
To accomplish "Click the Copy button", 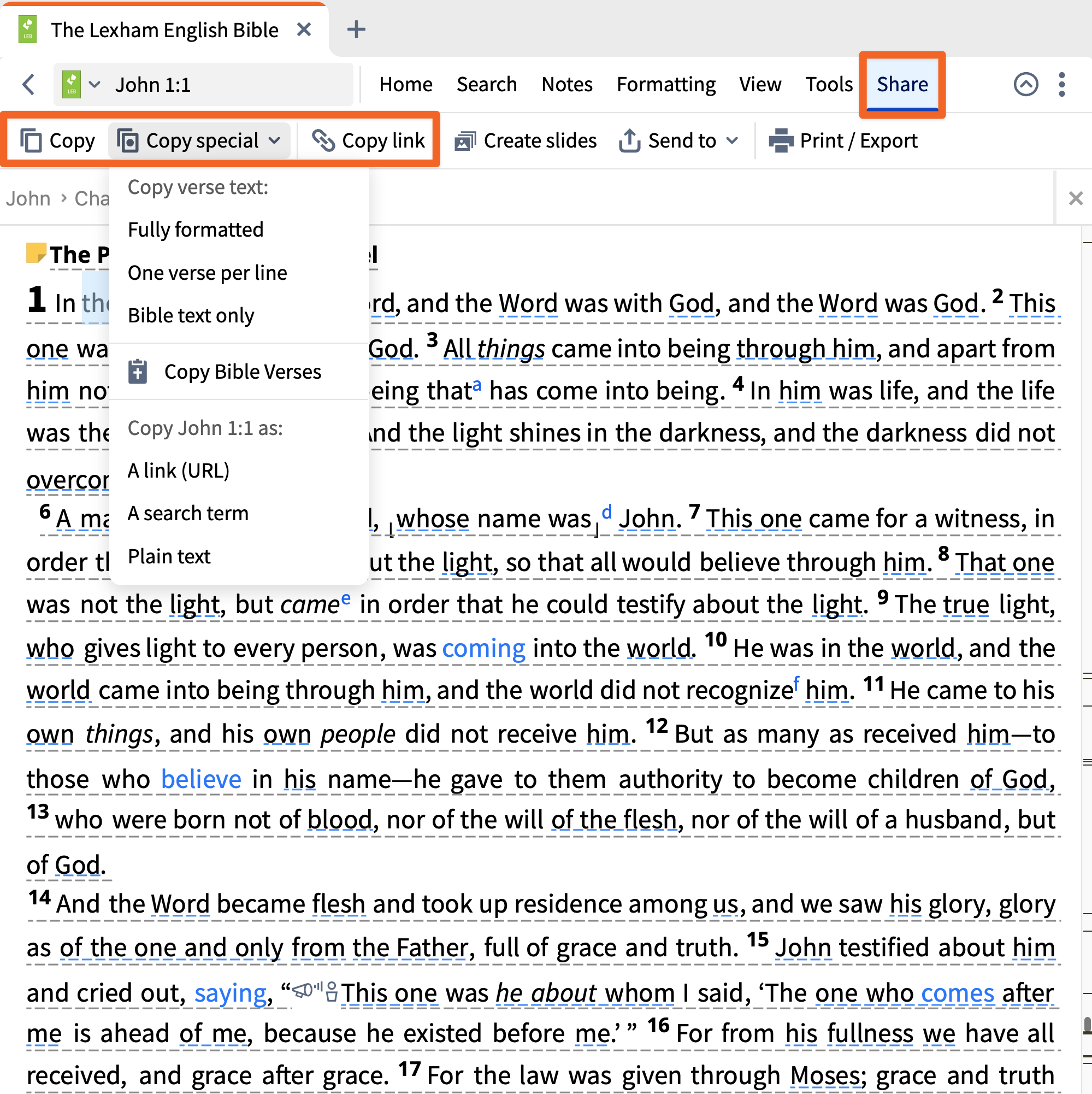I will pos(57,140).
